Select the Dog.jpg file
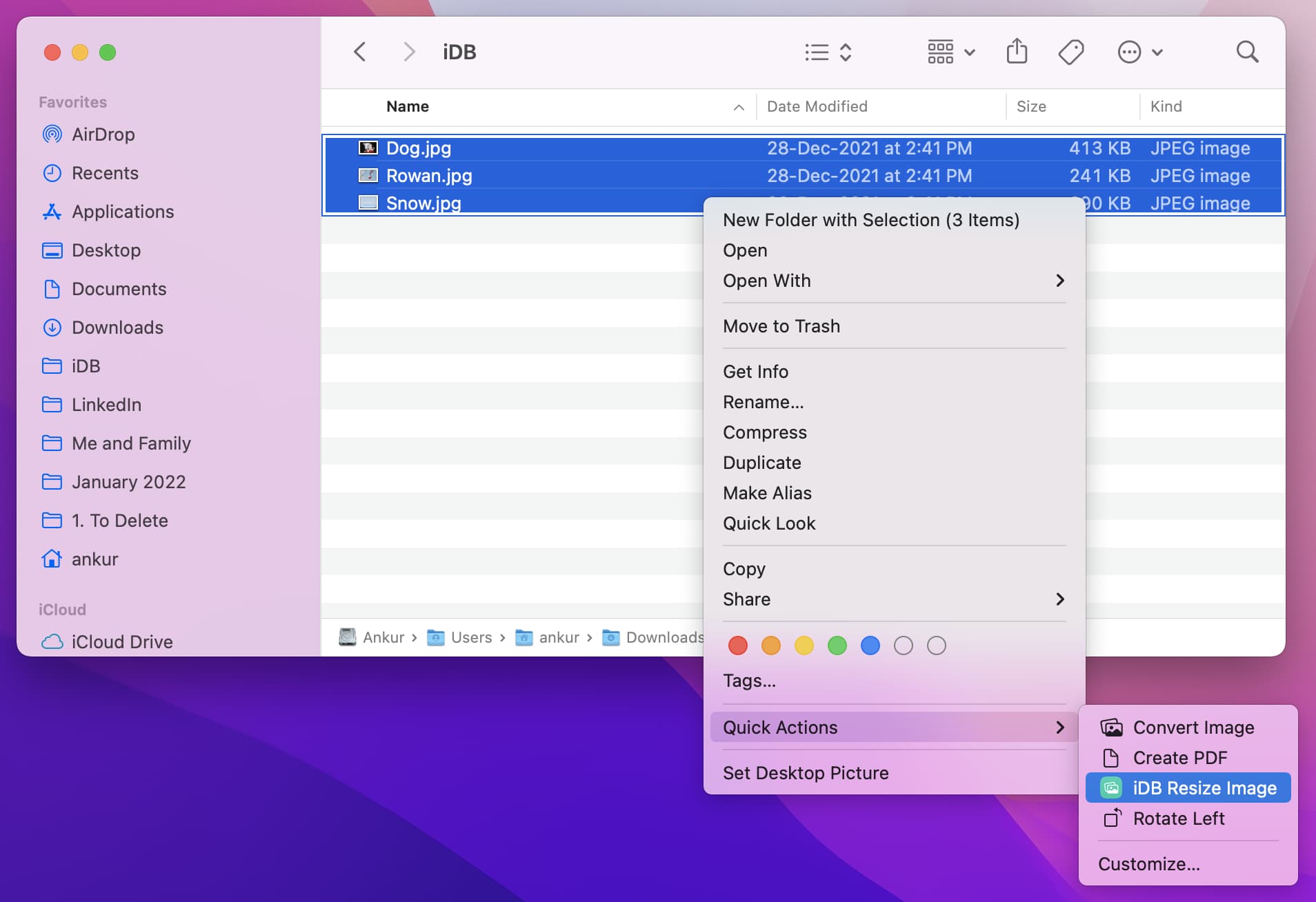The image size is (1316, 902). pyautogui.click(x=803, y=148)
